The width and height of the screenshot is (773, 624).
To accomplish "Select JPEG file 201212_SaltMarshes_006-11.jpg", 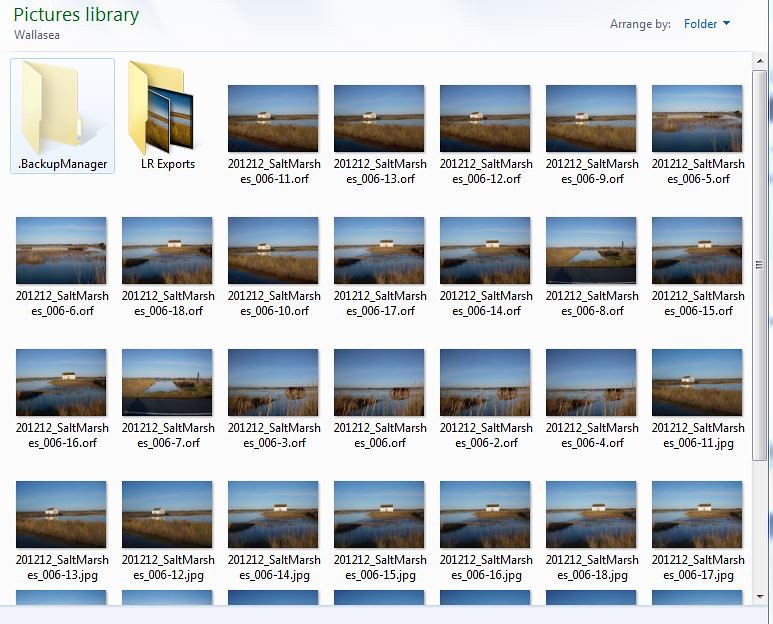I will pos(697,382).
